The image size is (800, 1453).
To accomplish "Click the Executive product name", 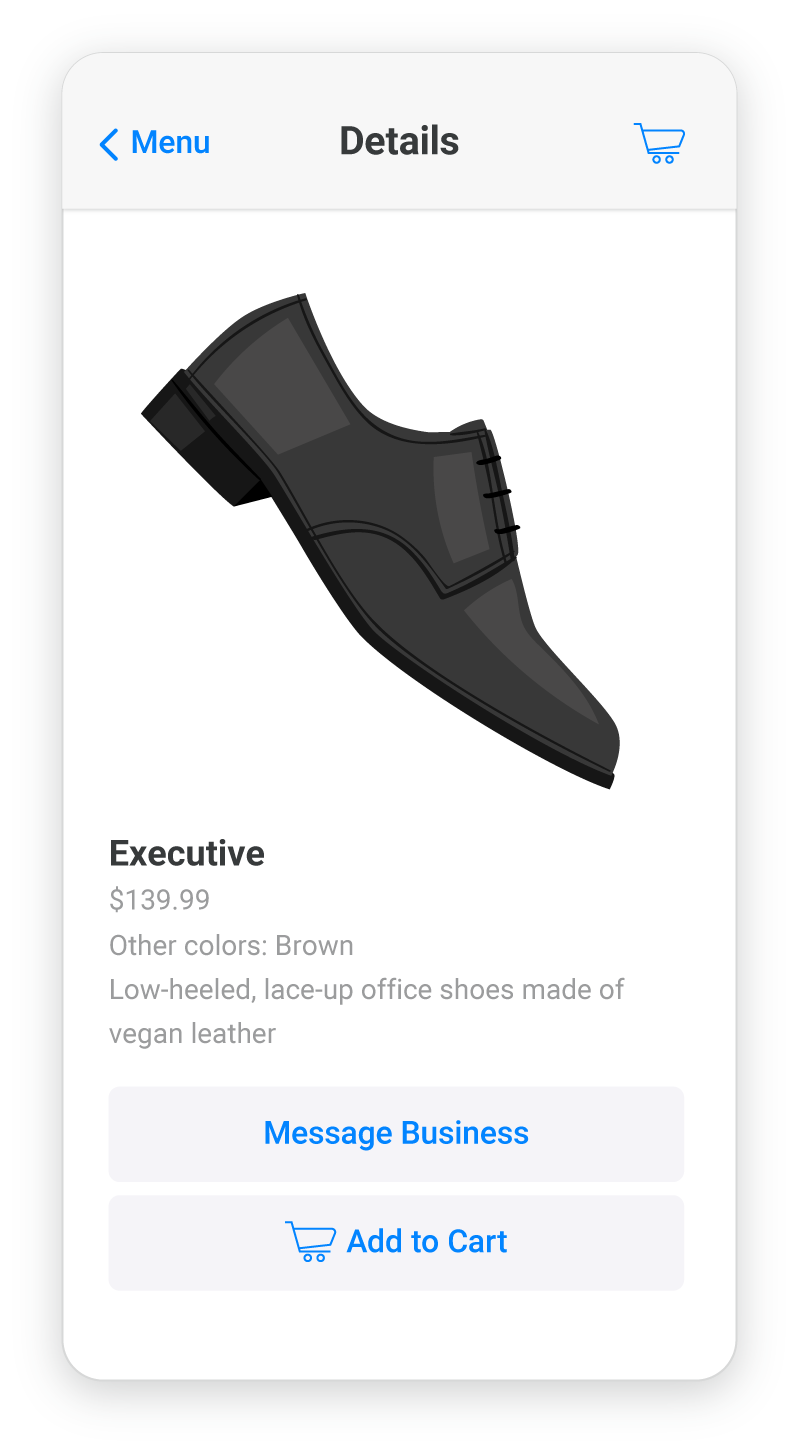I will pyautogui.click(x=187, y=853).
